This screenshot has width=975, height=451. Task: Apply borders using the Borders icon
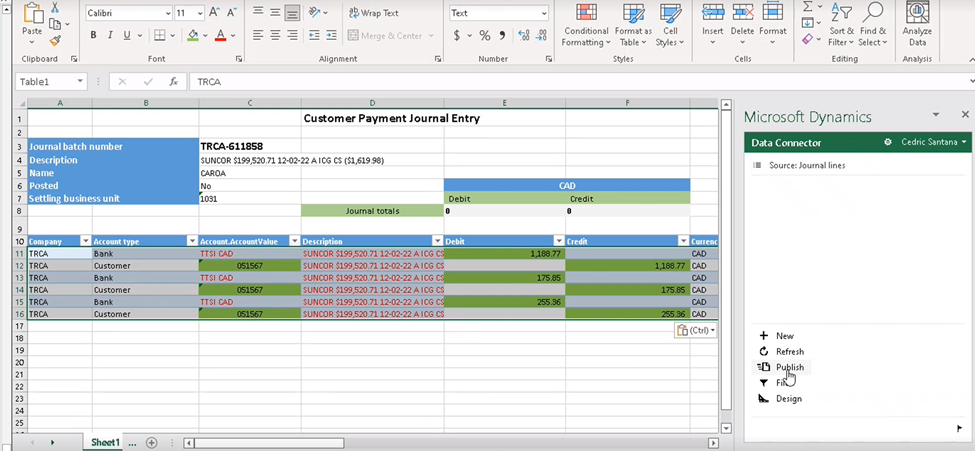click(x=160, y=35)
